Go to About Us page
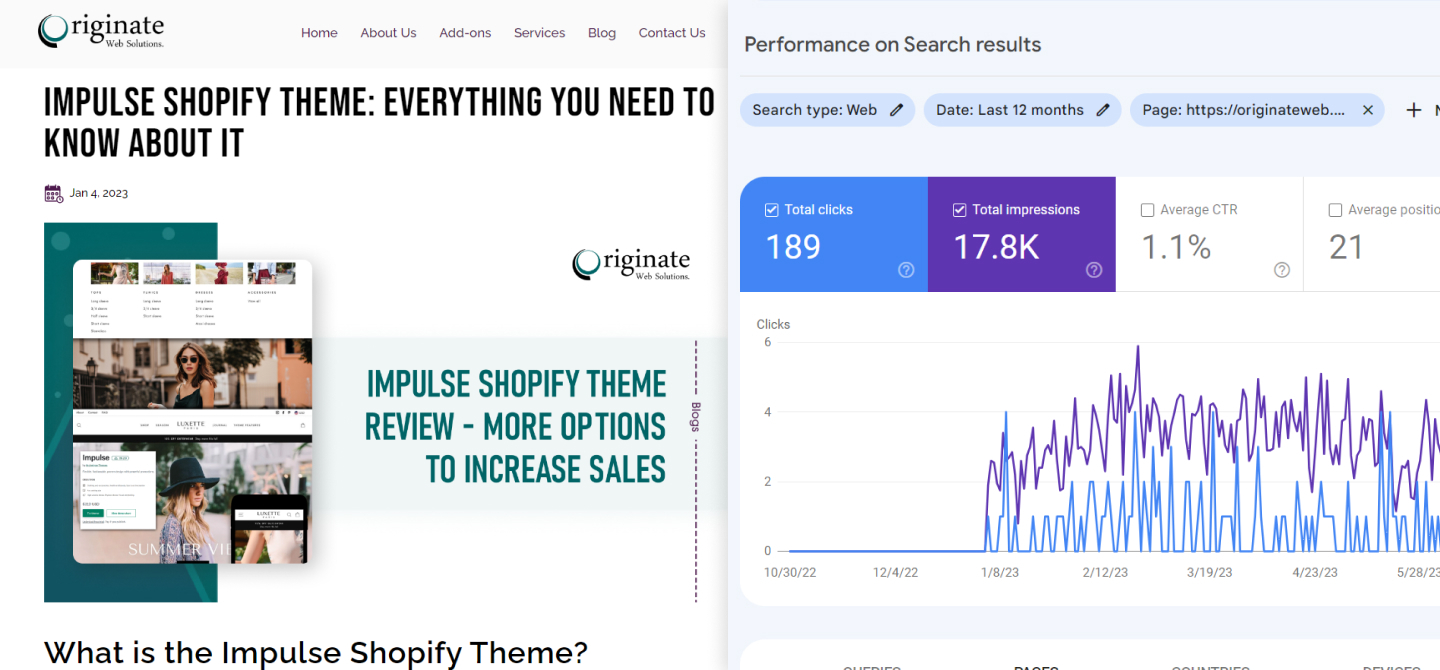 pos(388,33)
